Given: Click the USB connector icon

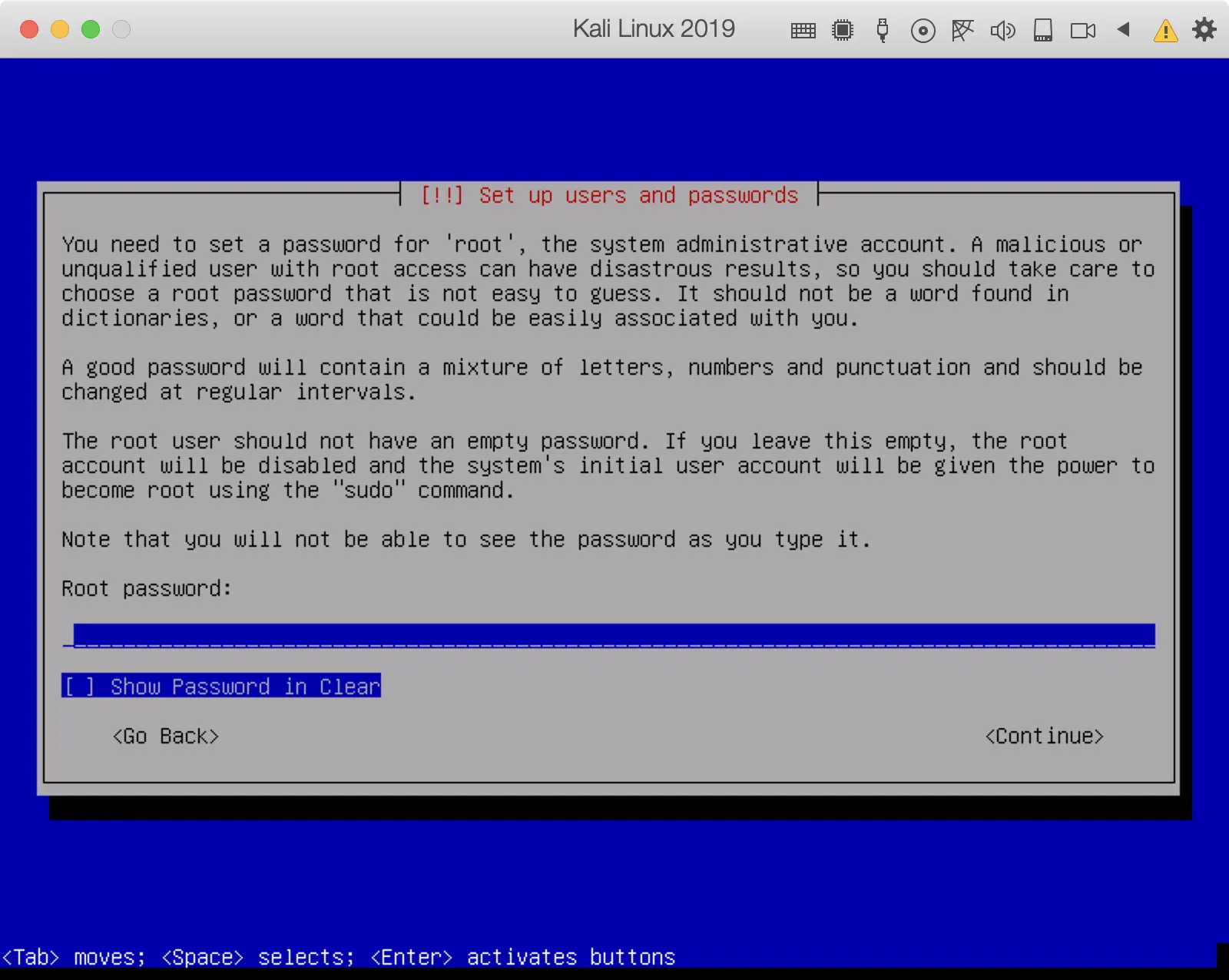Looking at the screenshot, I should click(883, 30).
